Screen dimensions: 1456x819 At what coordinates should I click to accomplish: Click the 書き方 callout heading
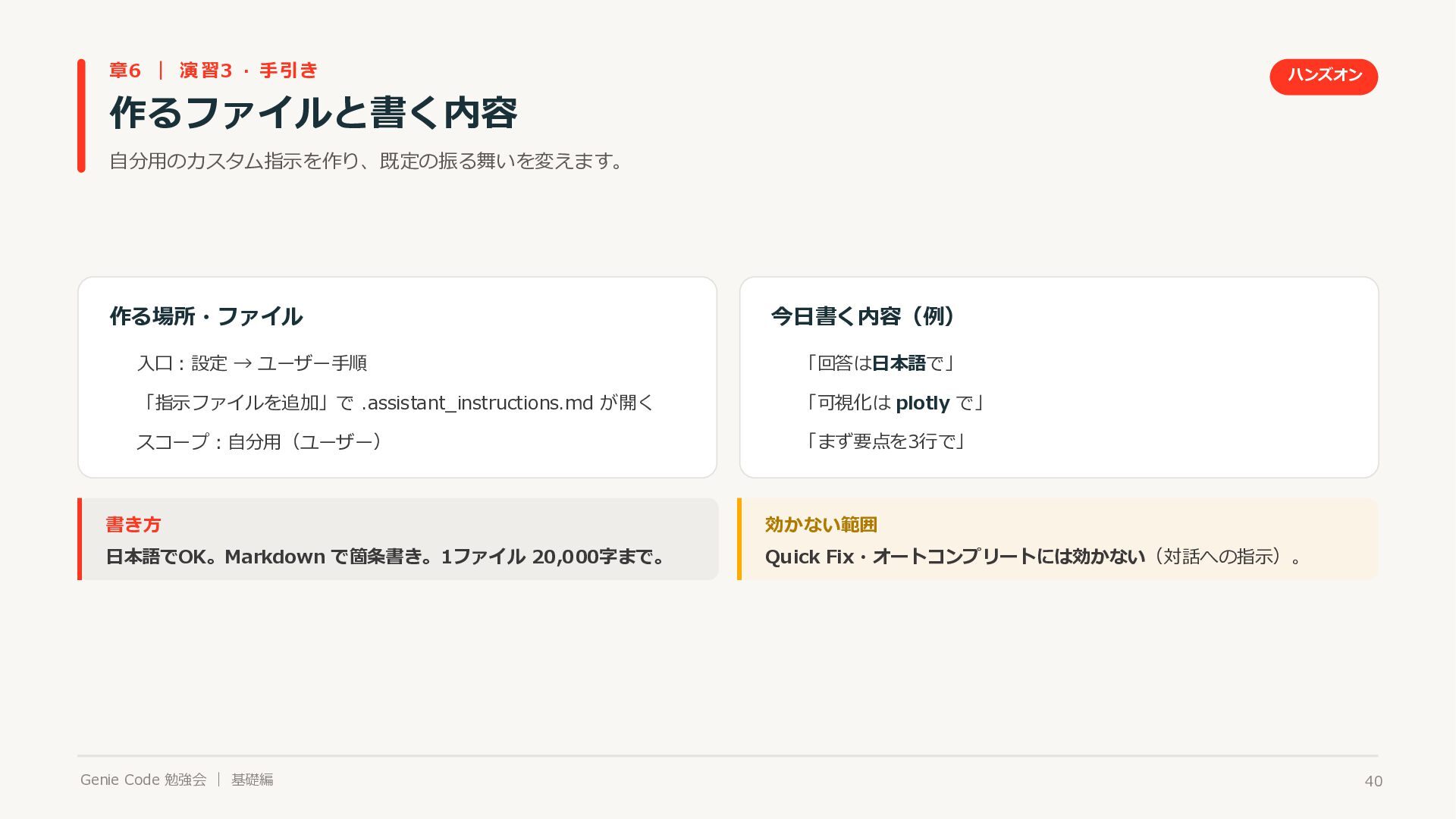coord(133,524)
